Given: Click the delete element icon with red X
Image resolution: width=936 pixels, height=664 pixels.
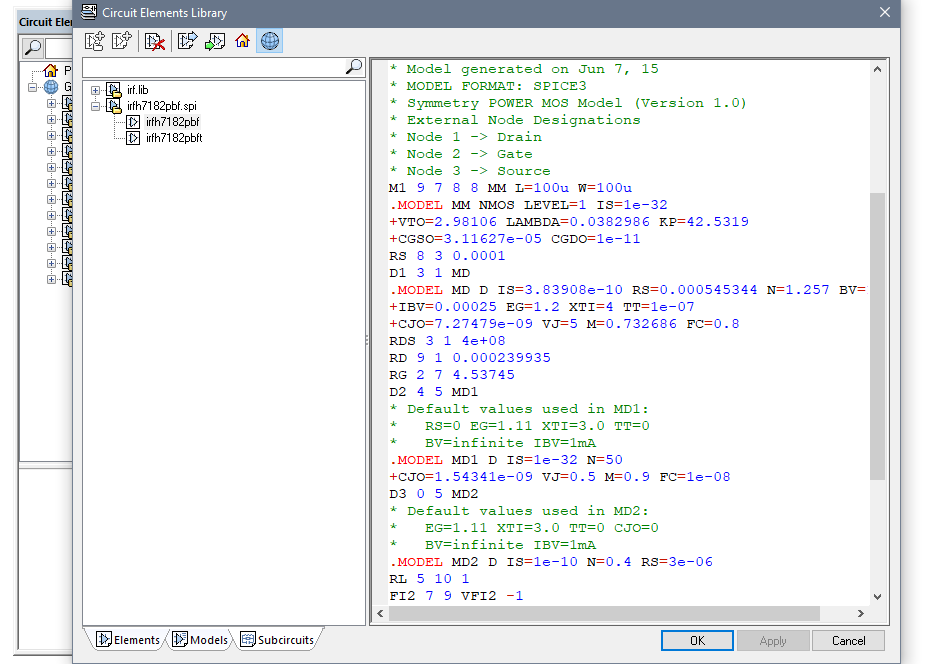Looking at the screenshot, I should click(x=154, y=41).
